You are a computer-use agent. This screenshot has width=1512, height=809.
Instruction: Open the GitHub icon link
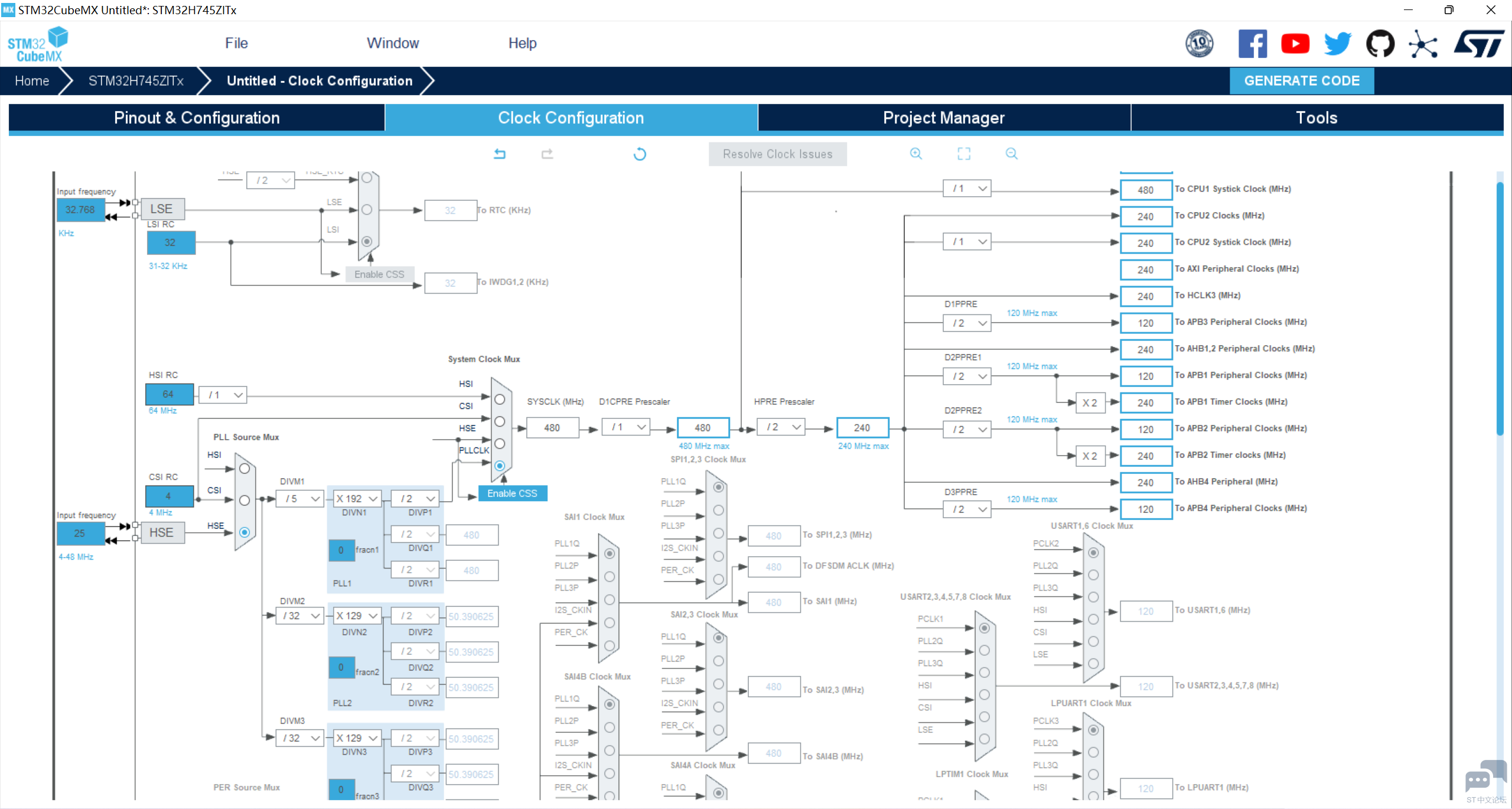[x=1380, y=44]
